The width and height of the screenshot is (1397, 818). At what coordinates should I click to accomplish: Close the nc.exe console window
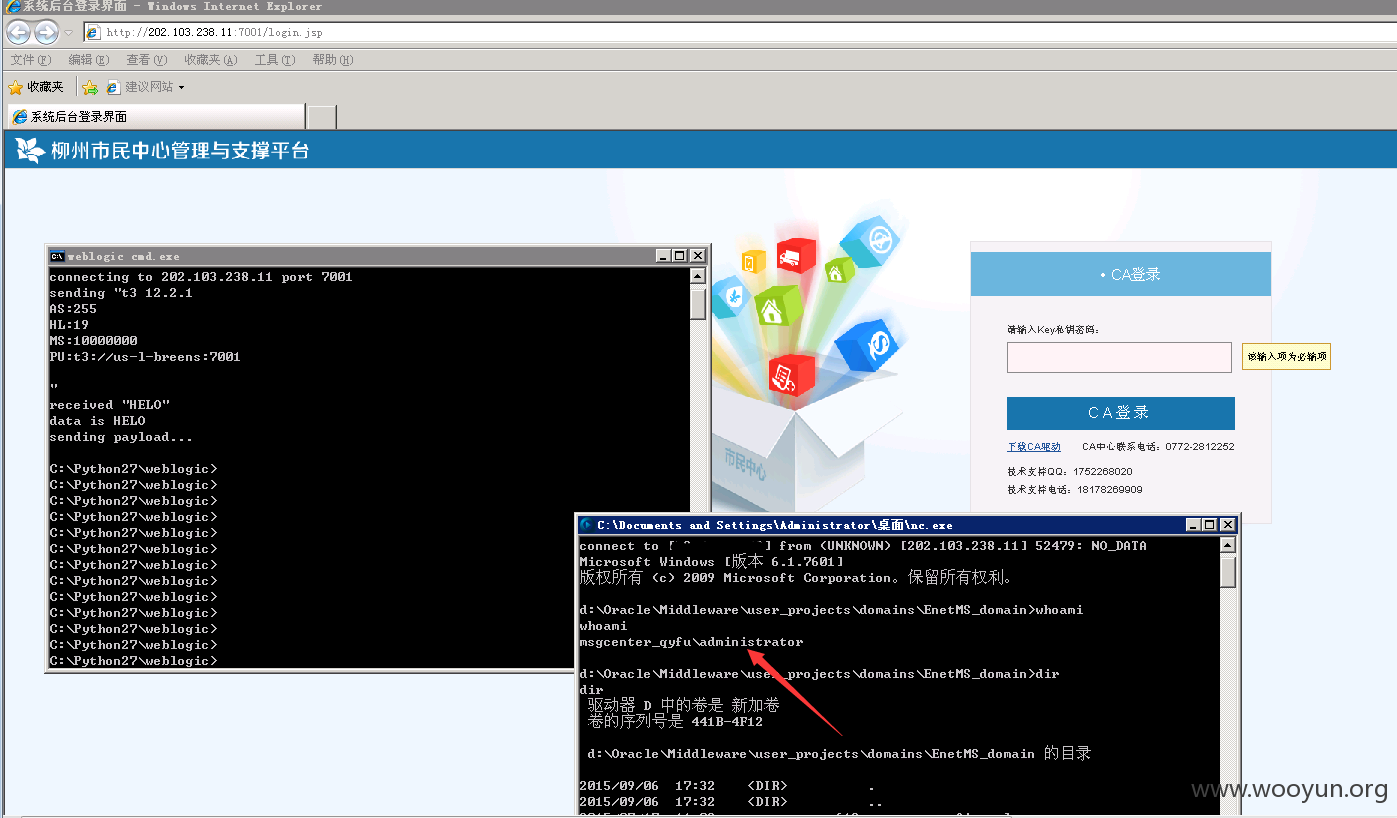click(x=1228, y=524)
